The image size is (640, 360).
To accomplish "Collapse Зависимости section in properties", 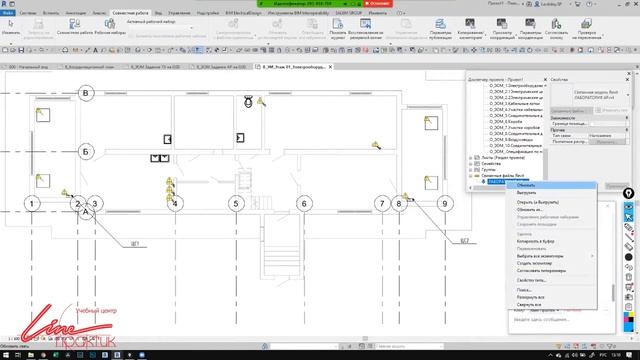I will (627, 118).
